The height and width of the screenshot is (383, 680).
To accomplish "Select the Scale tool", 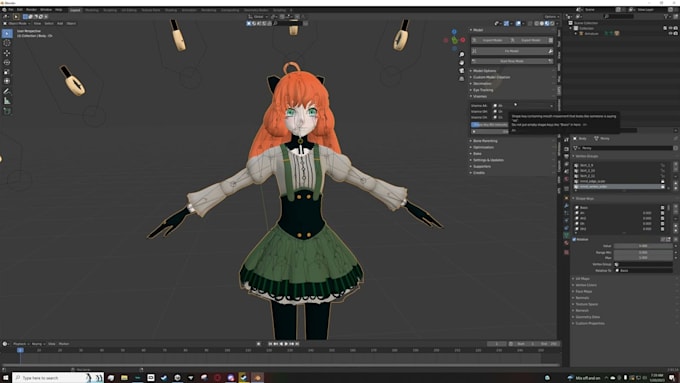I will 7,72.
